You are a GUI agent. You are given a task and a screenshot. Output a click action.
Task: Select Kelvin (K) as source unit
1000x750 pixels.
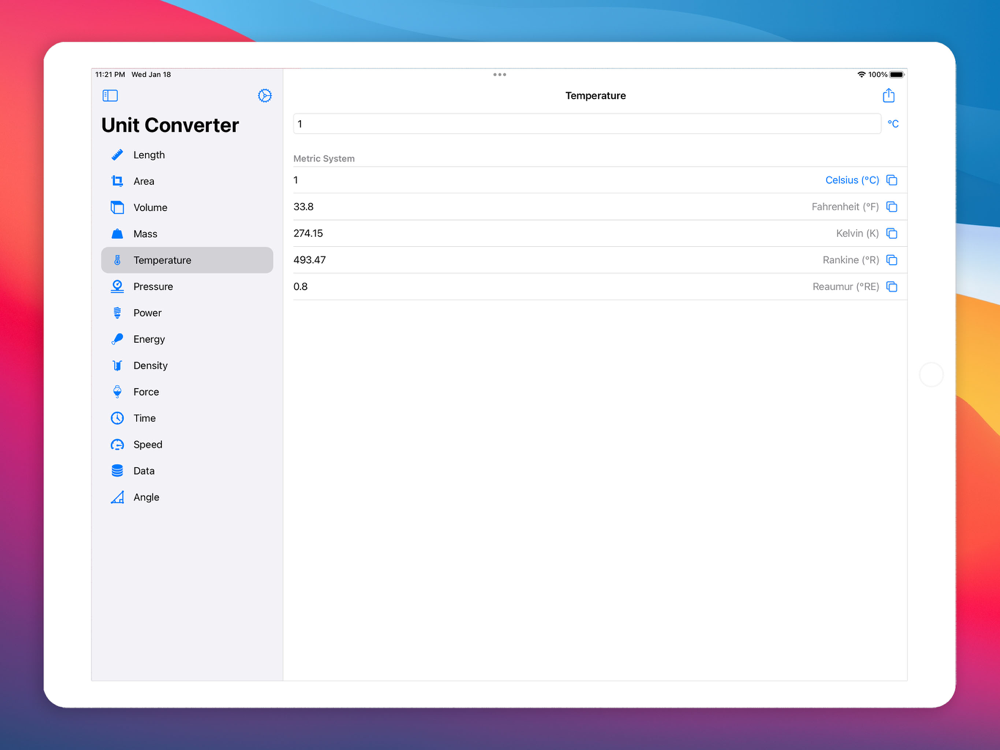[x=857, y=233]
